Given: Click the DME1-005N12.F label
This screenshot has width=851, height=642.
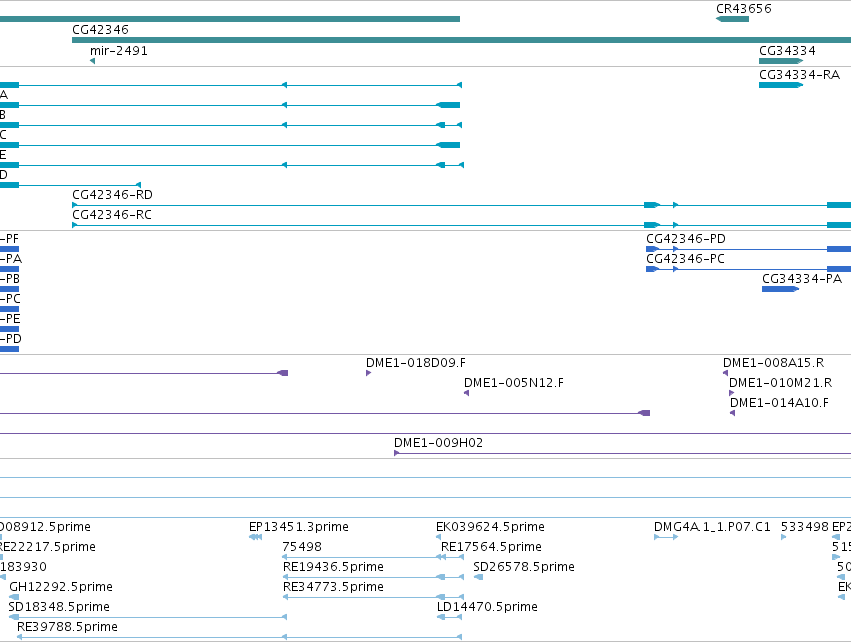Looking at the screenshot, I should point(513,383).
